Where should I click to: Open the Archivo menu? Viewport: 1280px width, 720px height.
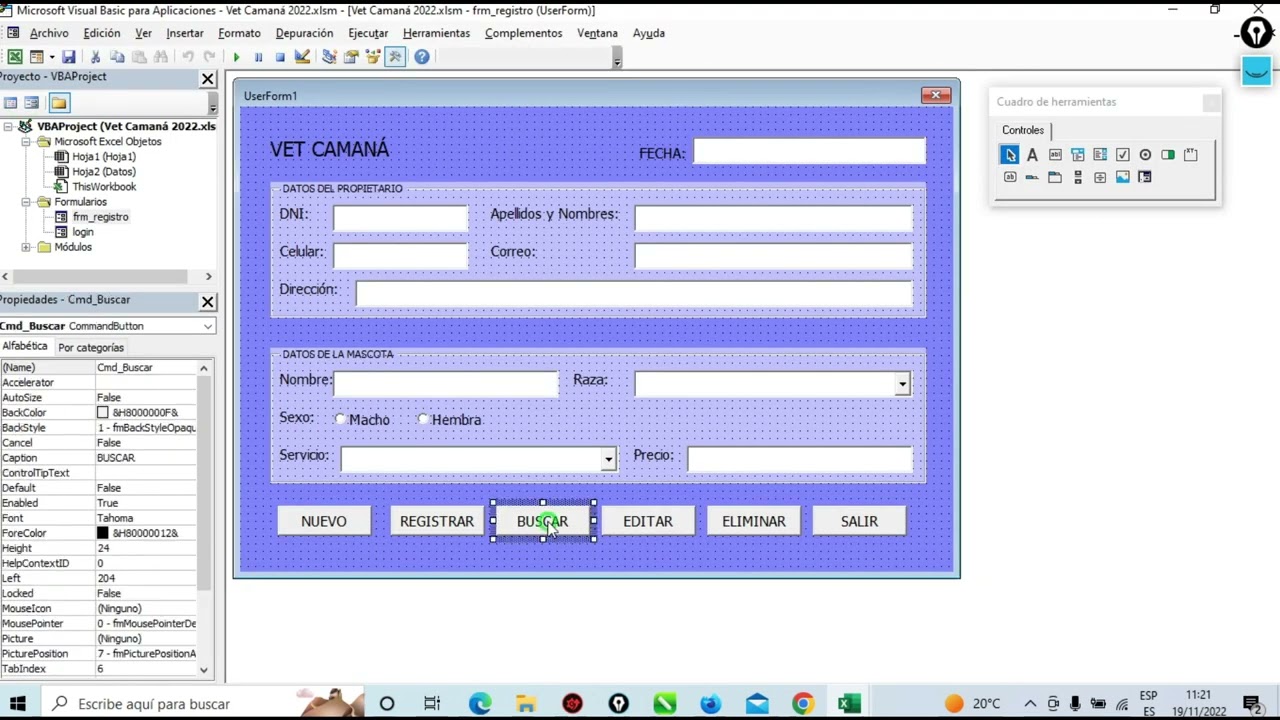pyautogui.click(x=49, y=33)
